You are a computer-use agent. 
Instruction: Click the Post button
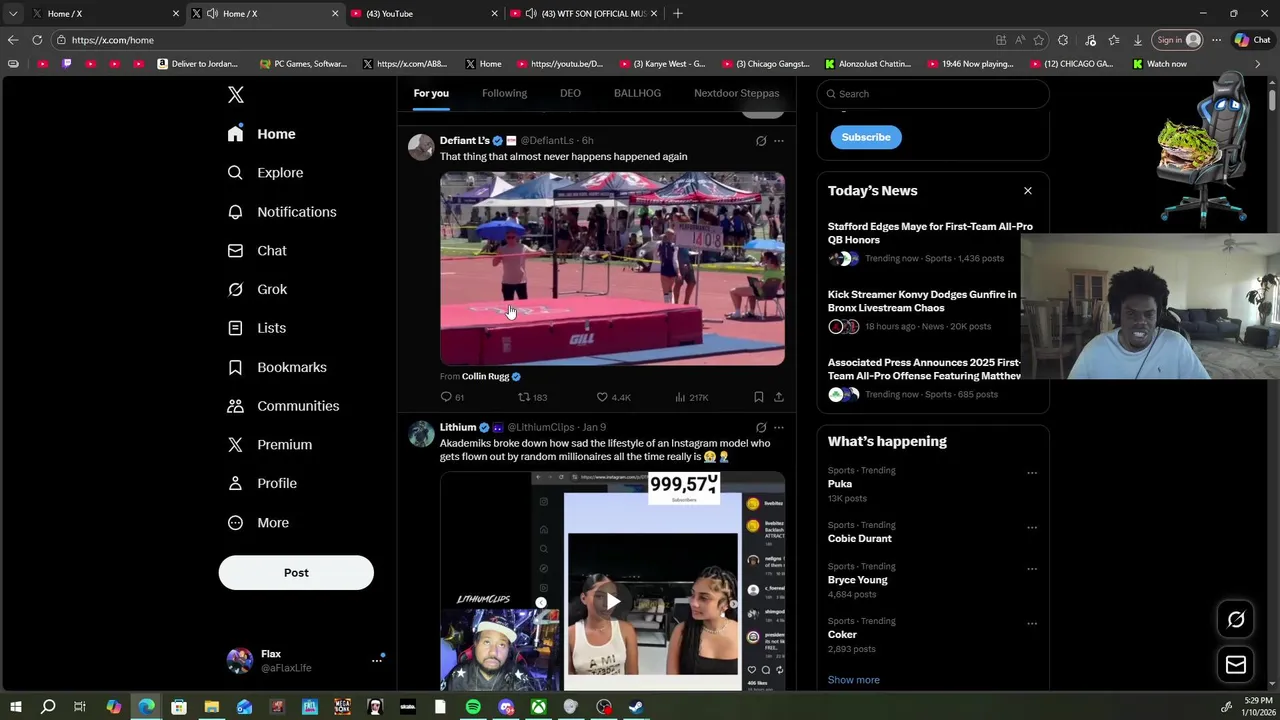296,573
